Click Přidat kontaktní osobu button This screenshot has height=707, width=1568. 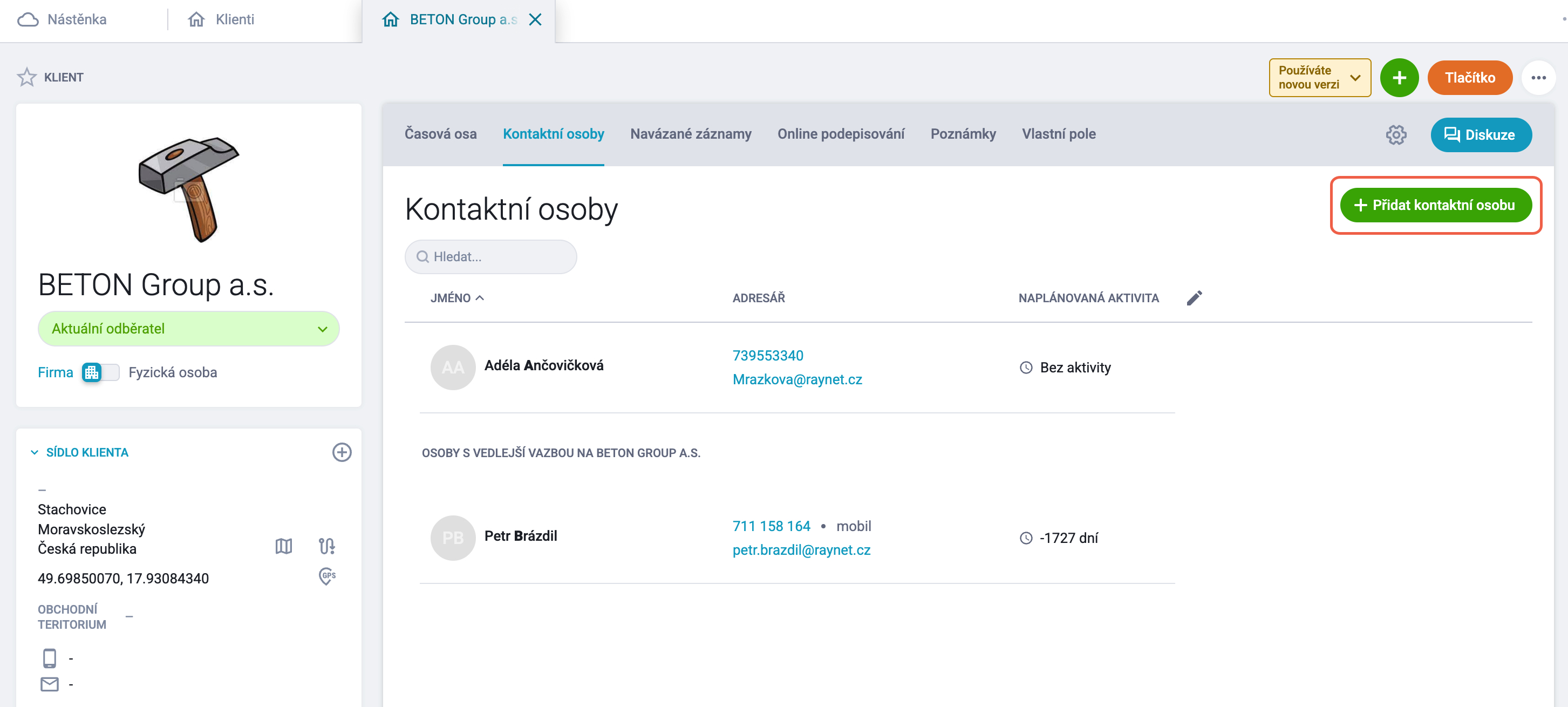pos(1435,205)
